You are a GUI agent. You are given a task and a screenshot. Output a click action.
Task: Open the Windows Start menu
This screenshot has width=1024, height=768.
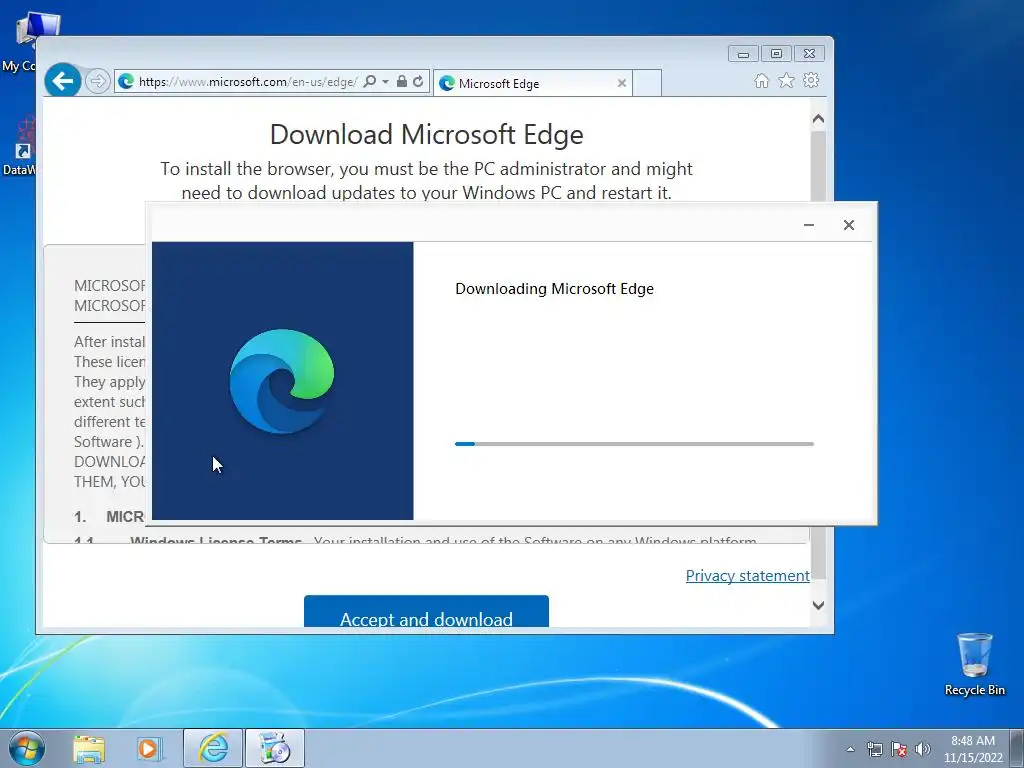point(26,748)
